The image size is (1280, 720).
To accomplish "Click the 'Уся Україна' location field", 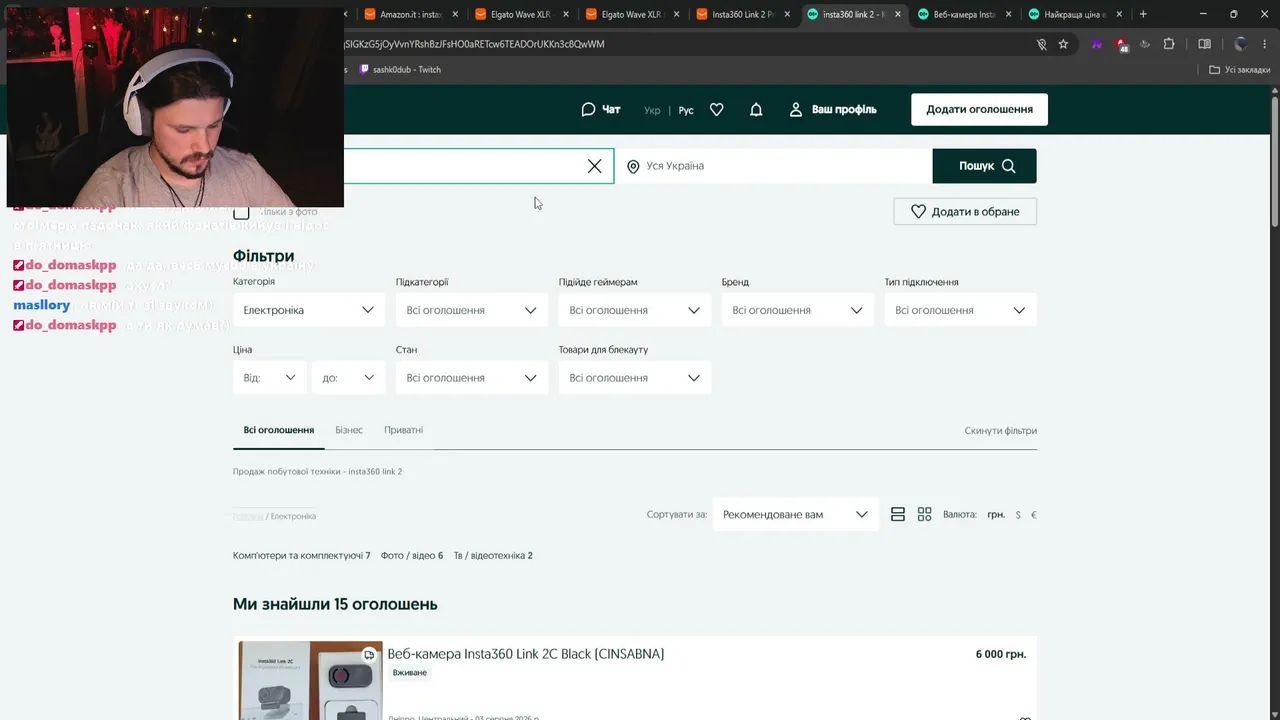I will pos(773,166).
